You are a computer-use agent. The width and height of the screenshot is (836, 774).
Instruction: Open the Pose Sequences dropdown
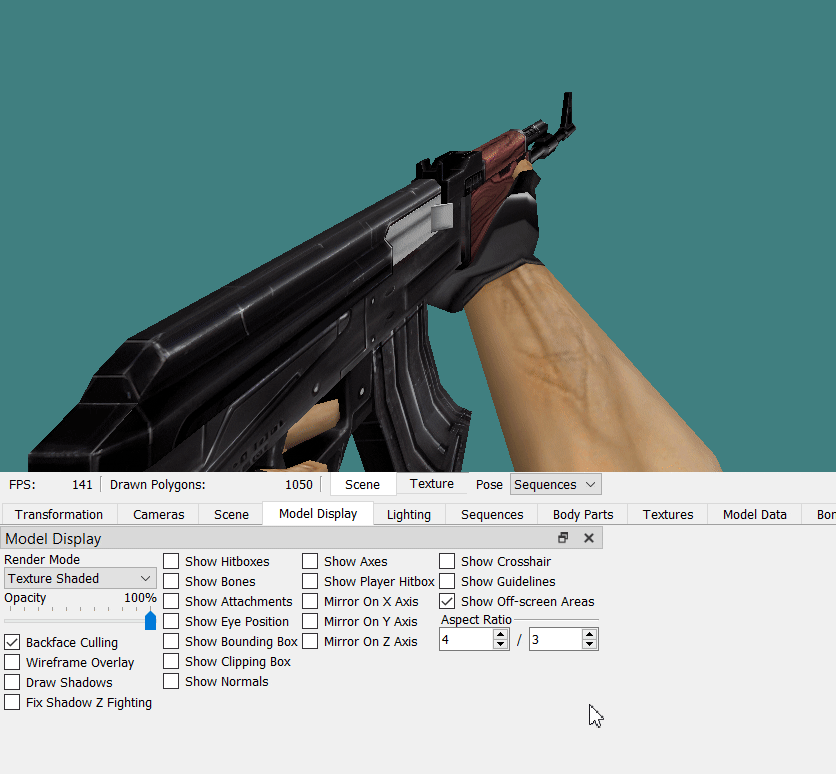[556, 484]
